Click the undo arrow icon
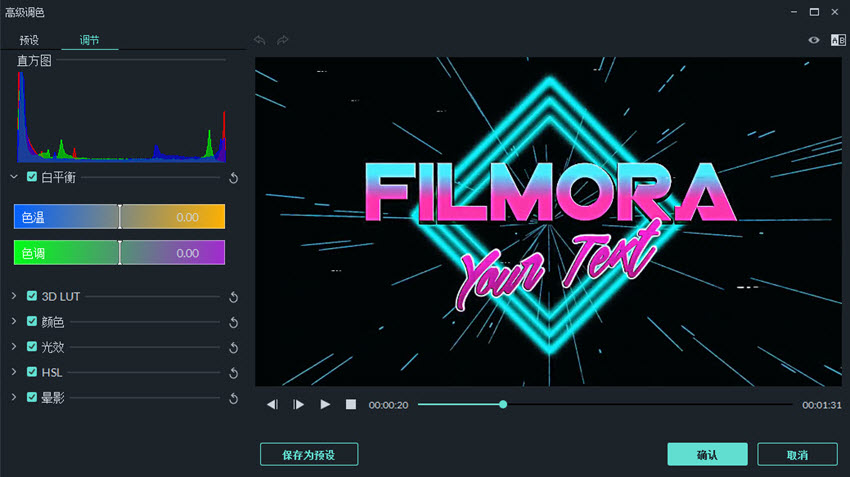This screenshot has width=850, height=477. (x=260, y=40)
